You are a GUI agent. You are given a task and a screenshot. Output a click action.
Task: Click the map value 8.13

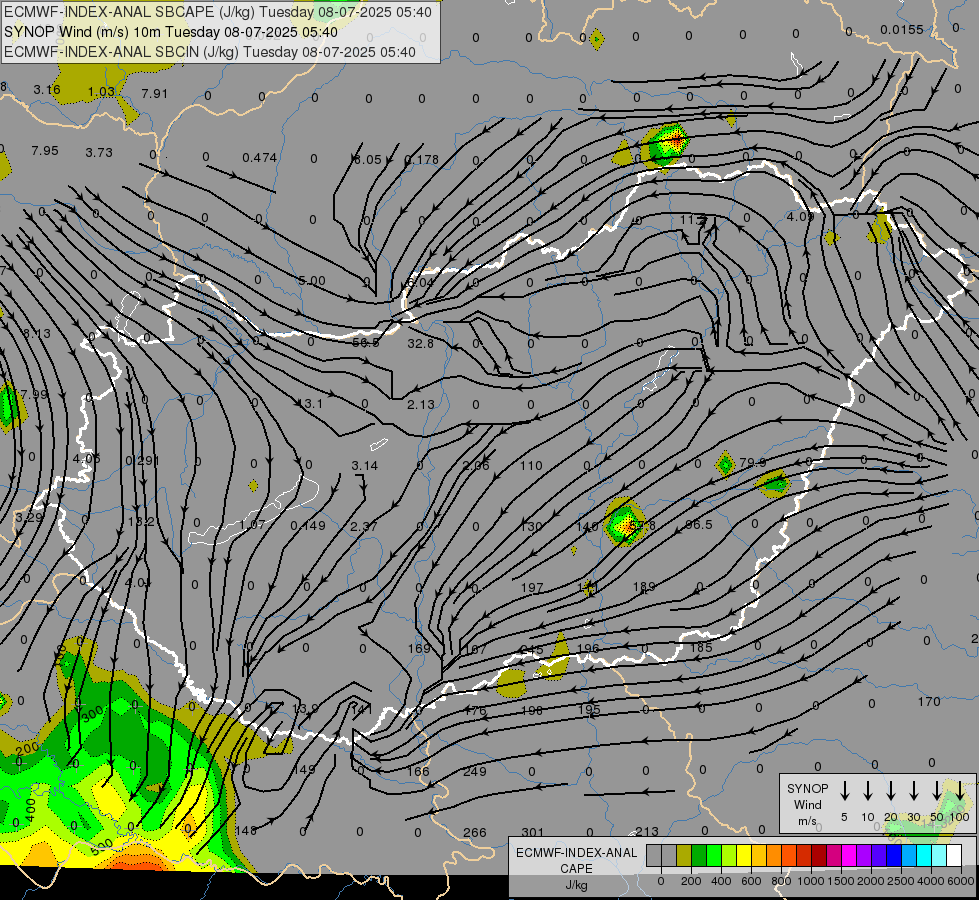pos(37,334)
